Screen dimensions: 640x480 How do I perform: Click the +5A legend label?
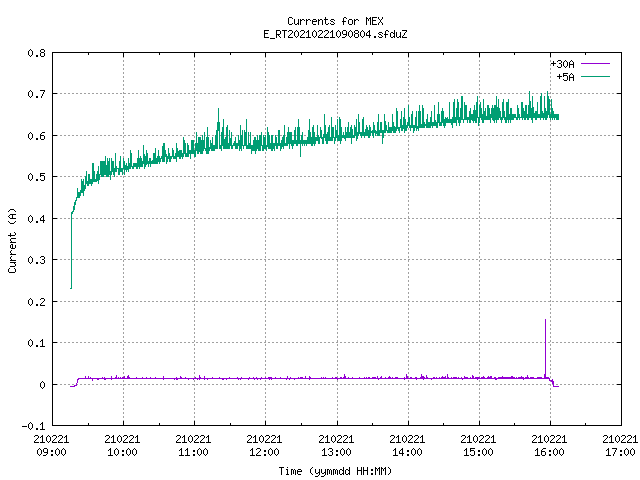pyautogui.click(x=566, y=77)
